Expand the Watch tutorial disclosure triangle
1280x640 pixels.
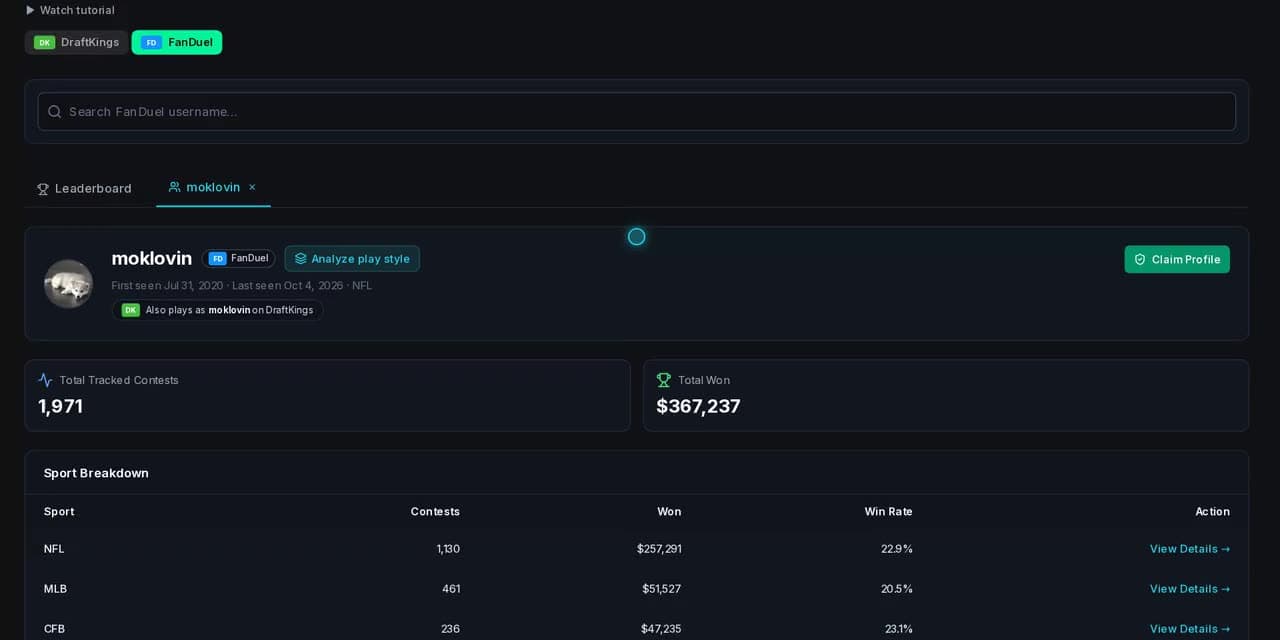(30, 10)
